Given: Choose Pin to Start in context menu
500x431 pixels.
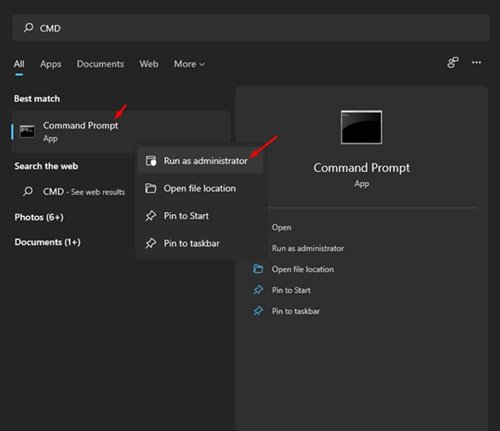Looking at the screenshot, I should [x=201, y=216].
